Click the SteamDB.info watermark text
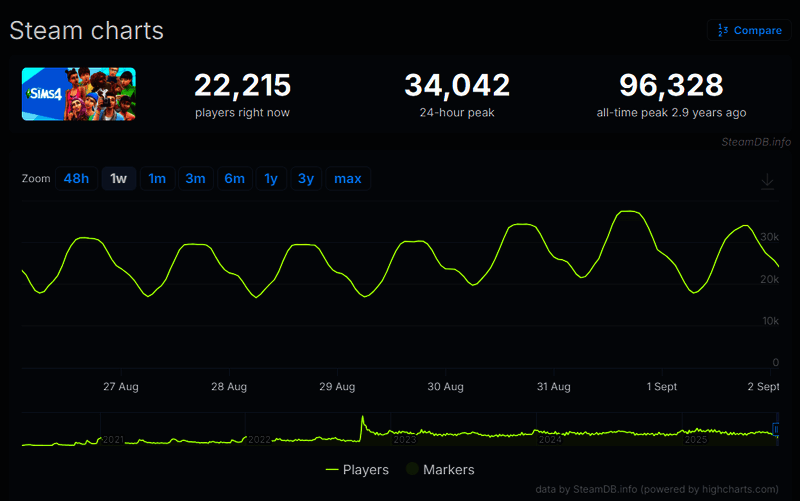 (x=755, y=142)
